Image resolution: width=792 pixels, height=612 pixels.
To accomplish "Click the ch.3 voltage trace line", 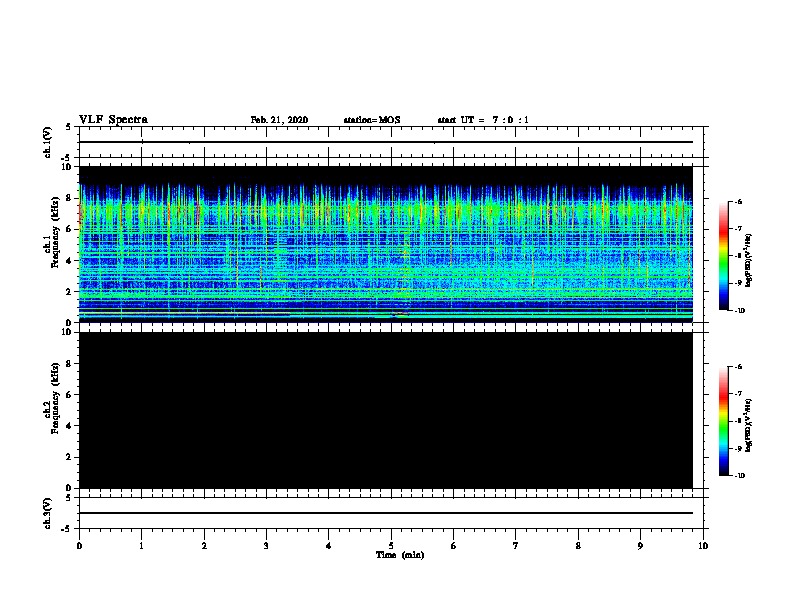I will pos(385,513).
